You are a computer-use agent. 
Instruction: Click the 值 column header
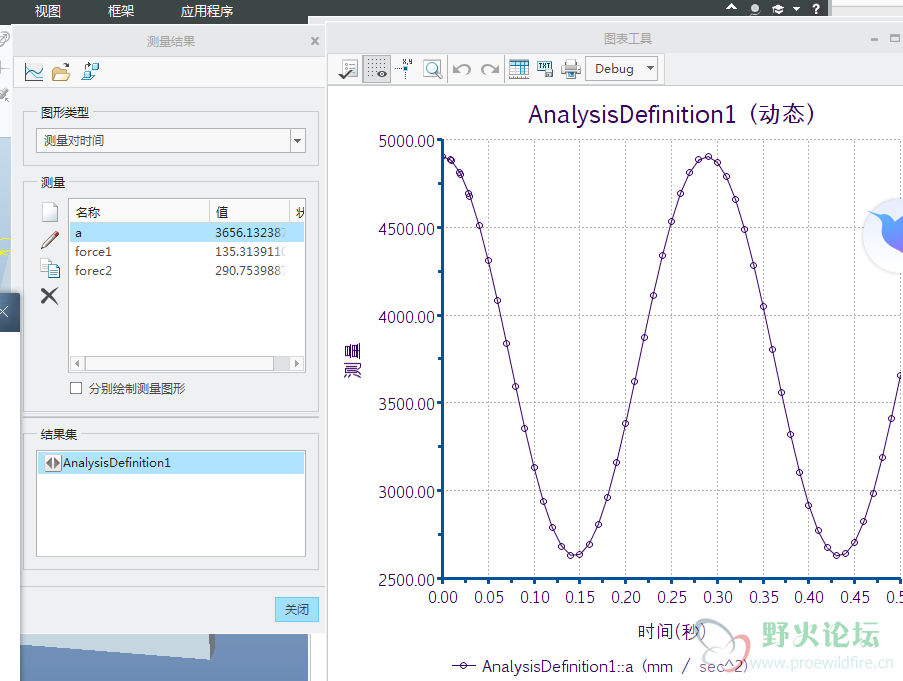pyautogui.click(x=249, y=212)
